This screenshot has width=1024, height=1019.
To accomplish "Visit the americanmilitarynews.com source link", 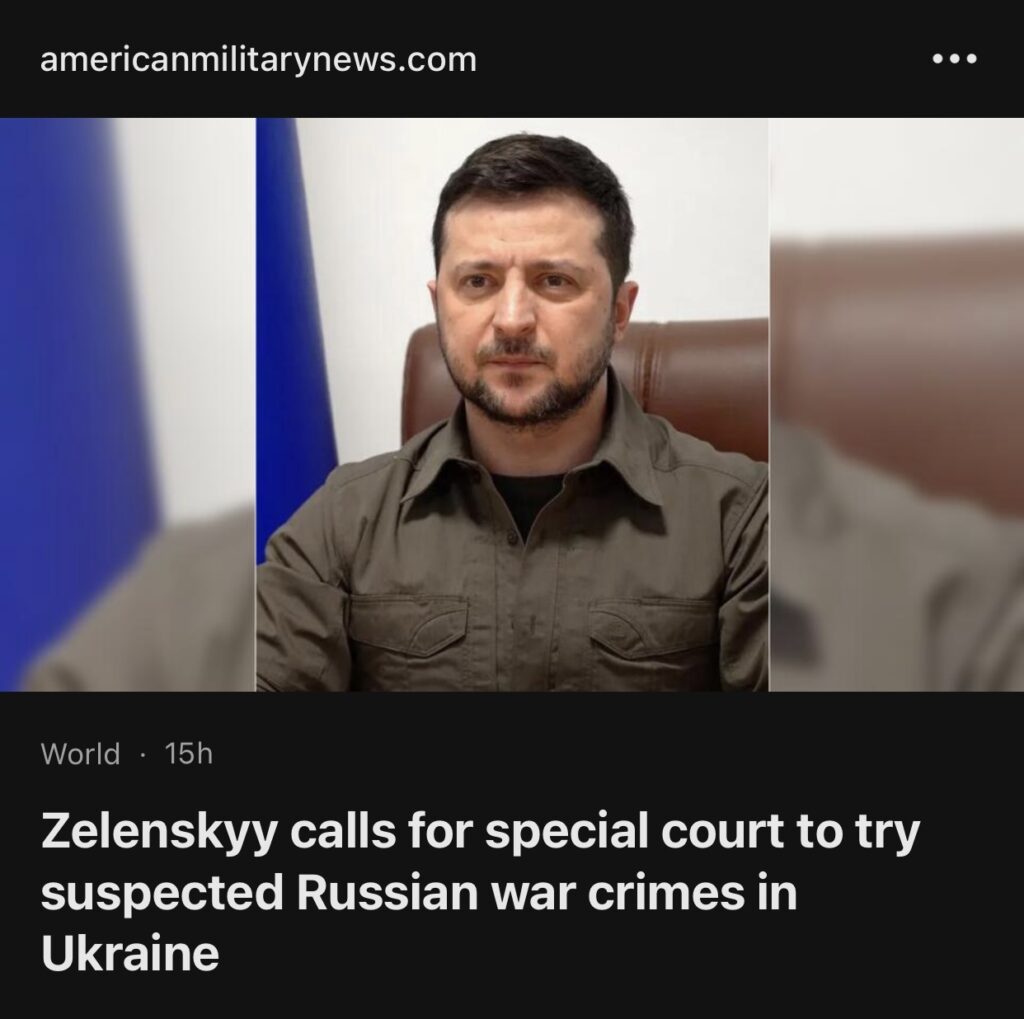I will tap(258, 60).
